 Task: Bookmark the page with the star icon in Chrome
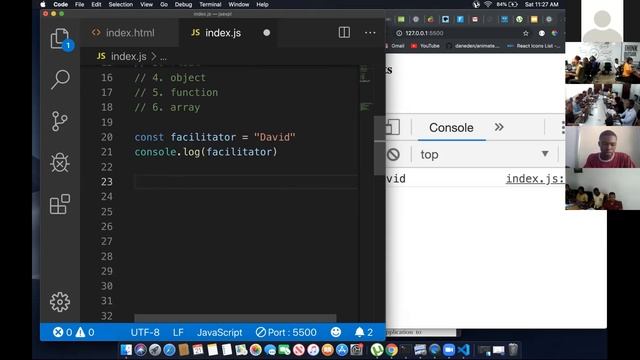point(526,33)
